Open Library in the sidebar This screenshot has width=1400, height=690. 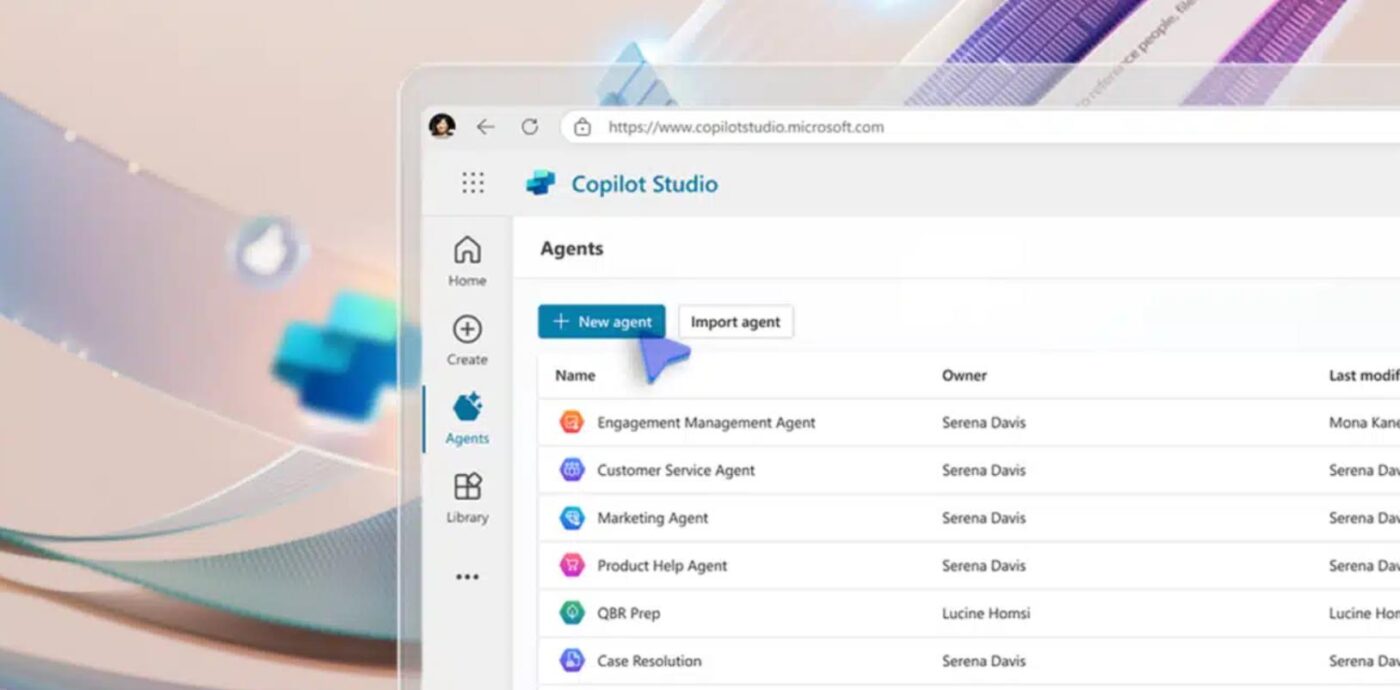467,498
